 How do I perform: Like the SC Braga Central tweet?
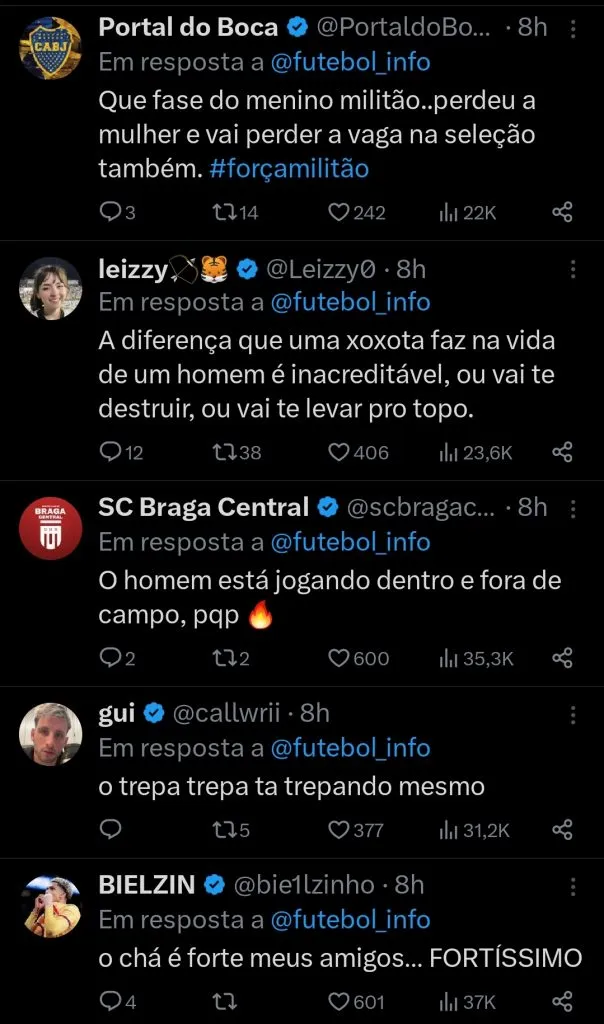(x=340, y=658)
